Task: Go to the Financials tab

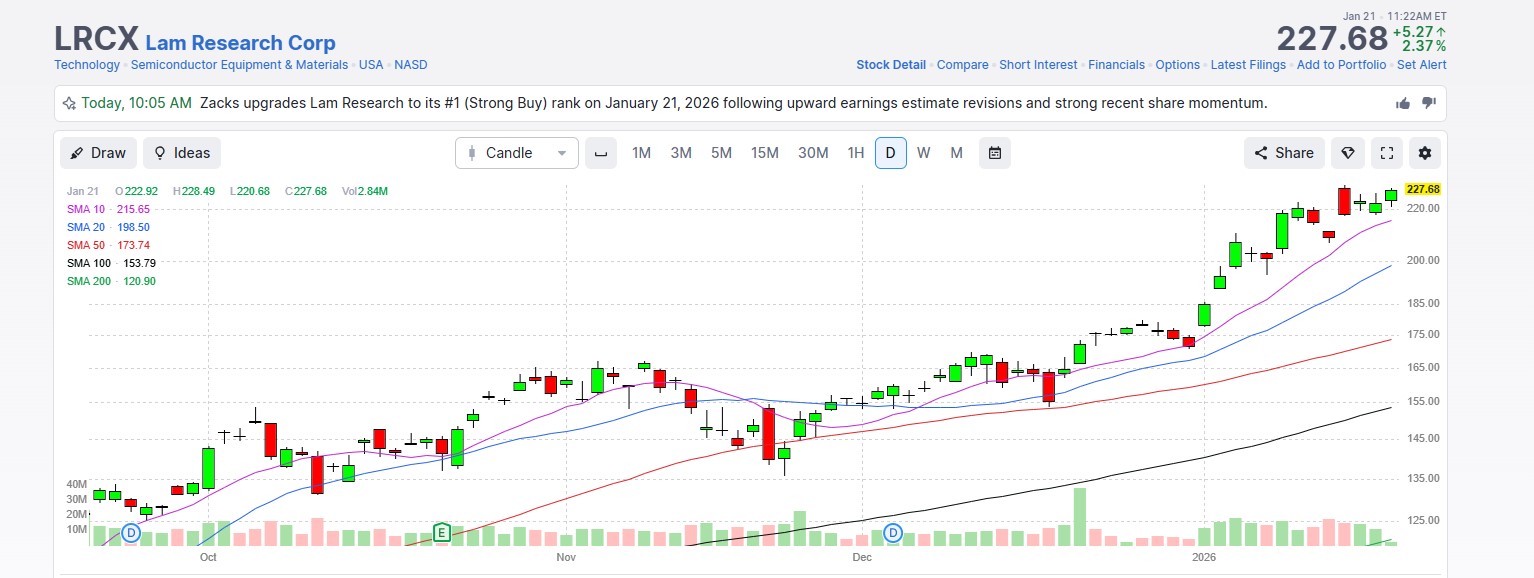Action: [x=1116, y=65]
